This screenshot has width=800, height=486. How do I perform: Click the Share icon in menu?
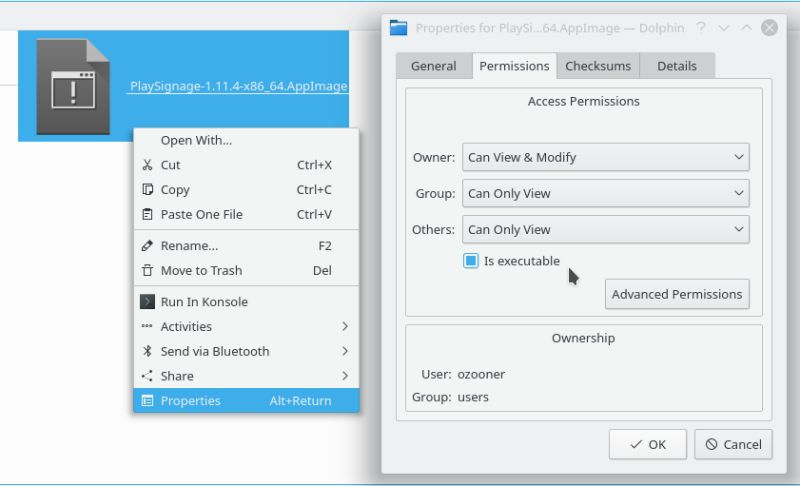[x=147, y=376]
